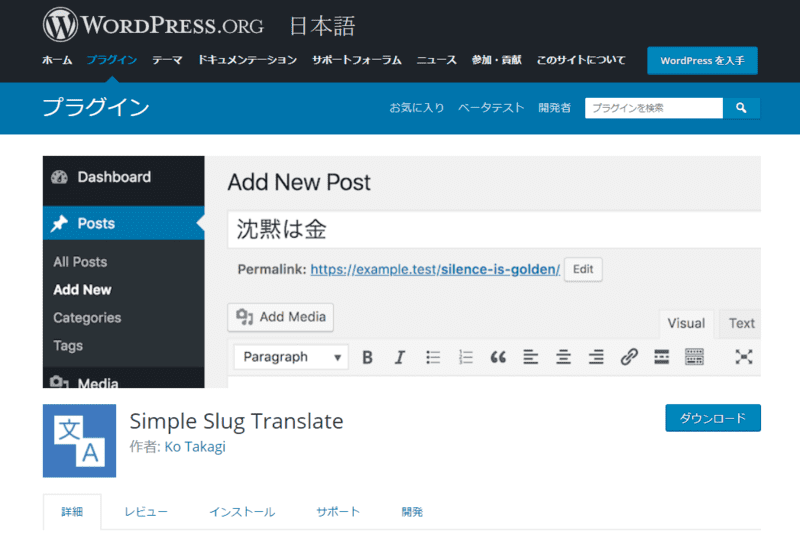Switch to the Text editor tab
Viewport: 800px width, 544px height.
point(741,324)
